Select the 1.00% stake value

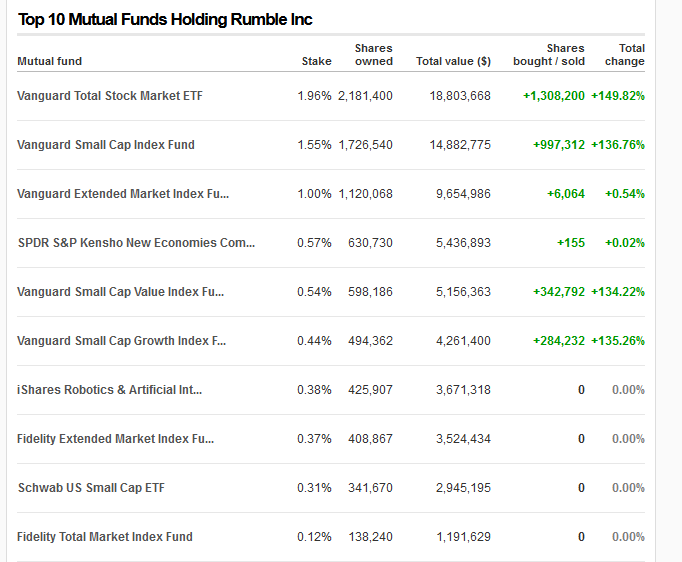click(x=314, y=194)
